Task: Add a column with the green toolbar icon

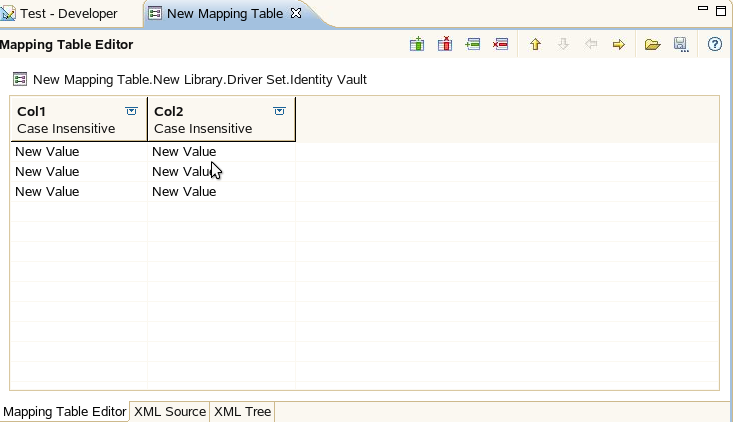Action: click(417, 44)
